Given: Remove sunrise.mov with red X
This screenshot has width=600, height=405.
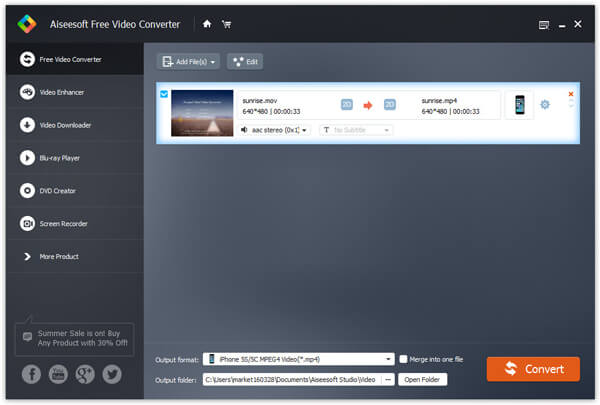Looking at the screenshot, I should click(x=571, y=94).
